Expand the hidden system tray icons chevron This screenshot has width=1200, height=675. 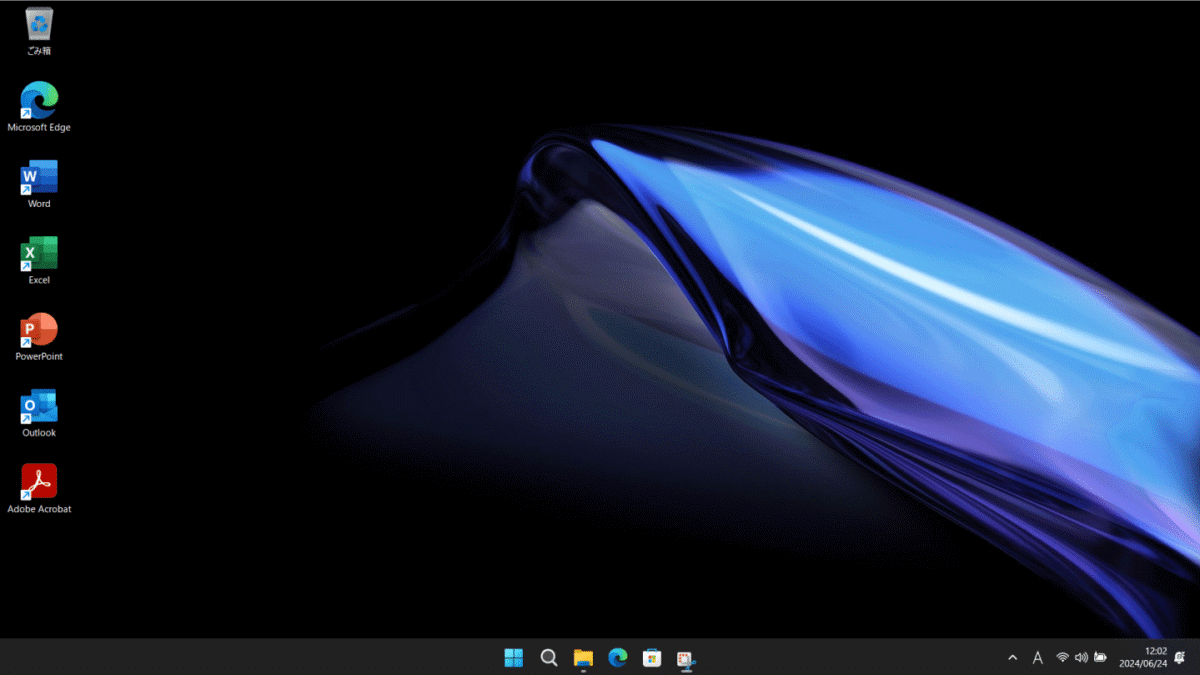(x=1012, y=657)
